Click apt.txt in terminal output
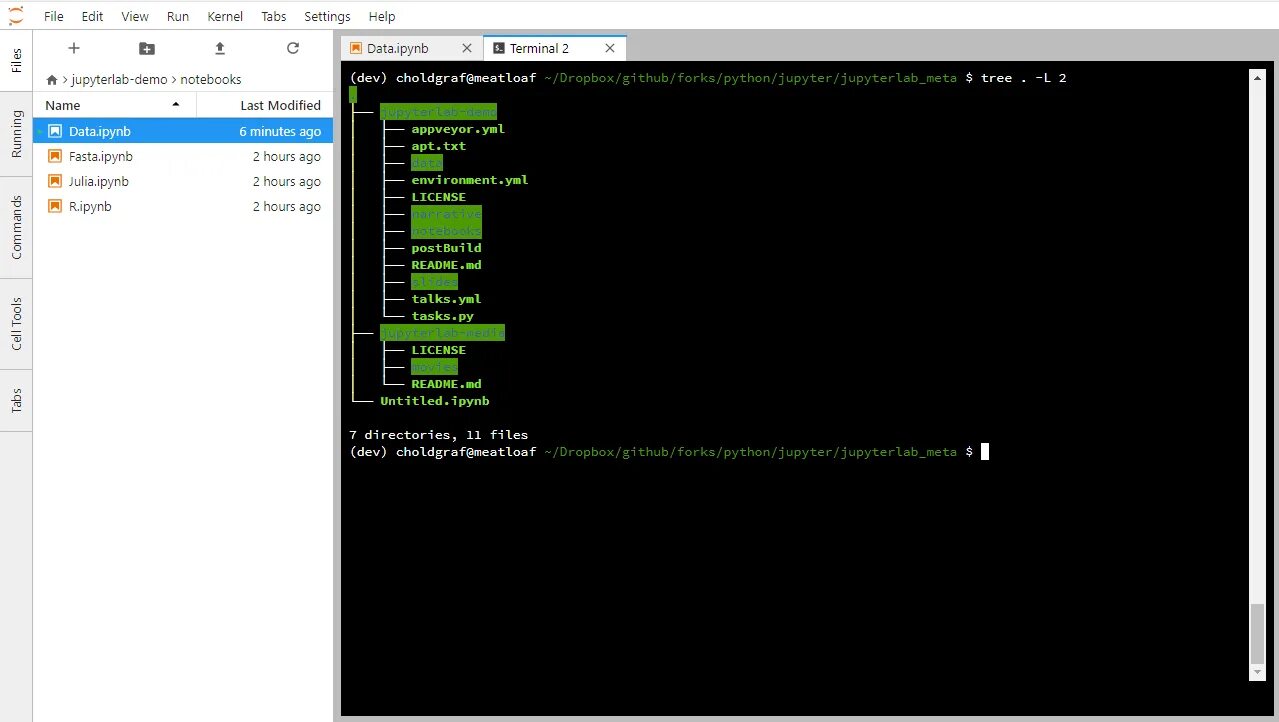 pos(438,146)
